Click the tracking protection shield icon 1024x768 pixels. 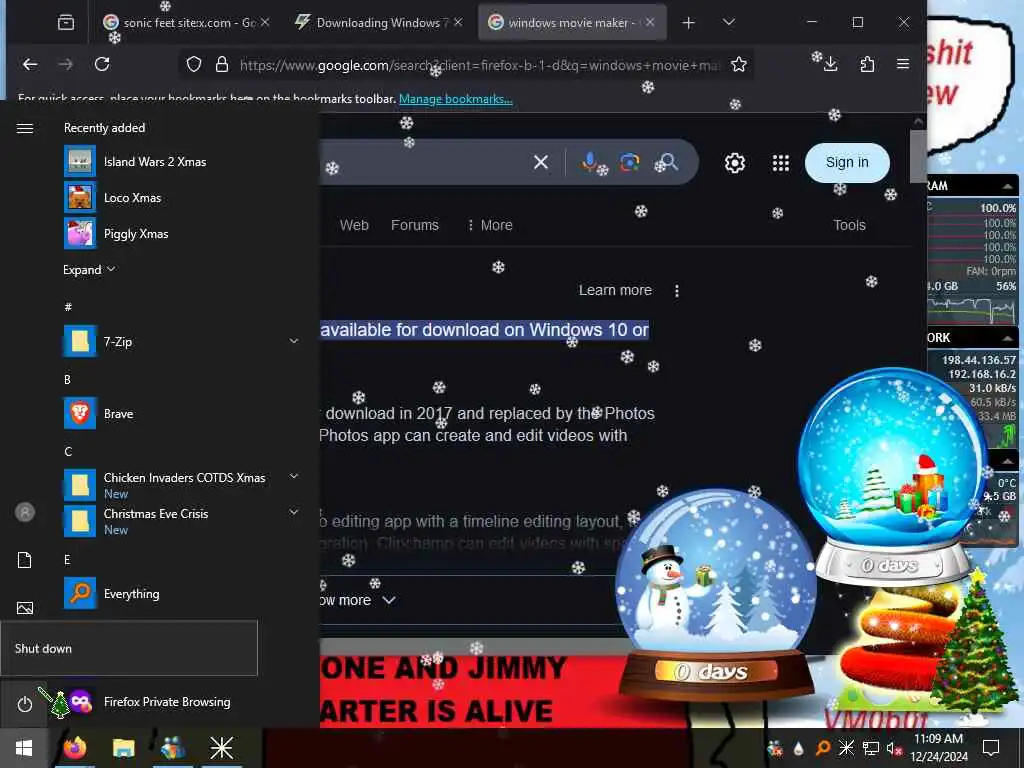pyautogui.click(x=194, y=64)
